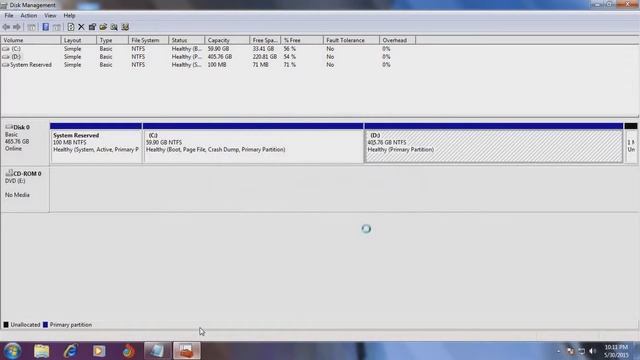Click the red toolbox taskbar button
This screenshot has height=360, width=640.
click(187, 351)
